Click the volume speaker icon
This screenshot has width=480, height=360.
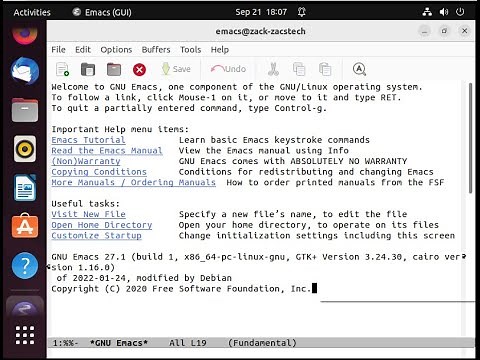444,12
